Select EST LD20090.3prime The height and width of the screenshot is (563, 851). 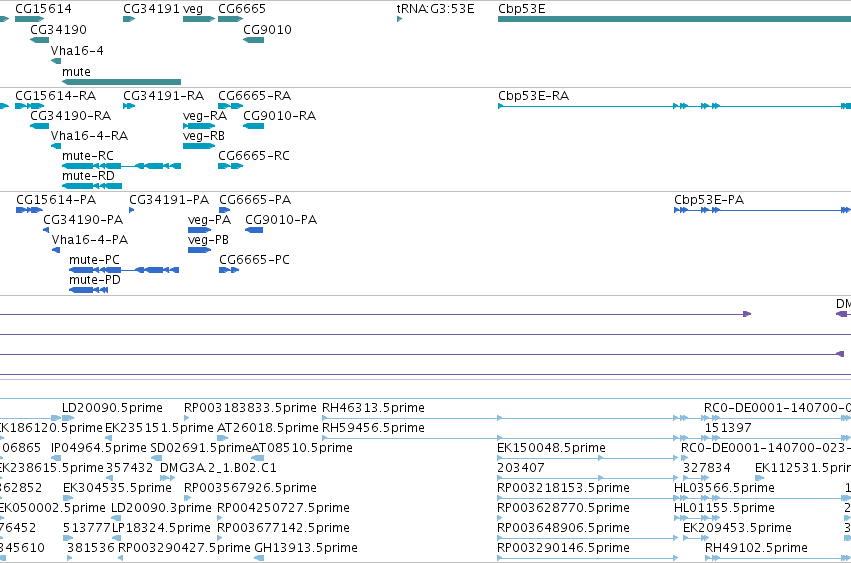point(161,508)
